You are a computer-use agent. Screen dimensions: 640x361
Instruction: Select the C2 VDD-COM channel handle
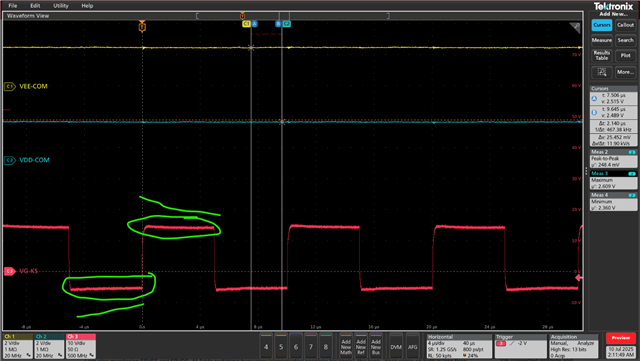9,160
